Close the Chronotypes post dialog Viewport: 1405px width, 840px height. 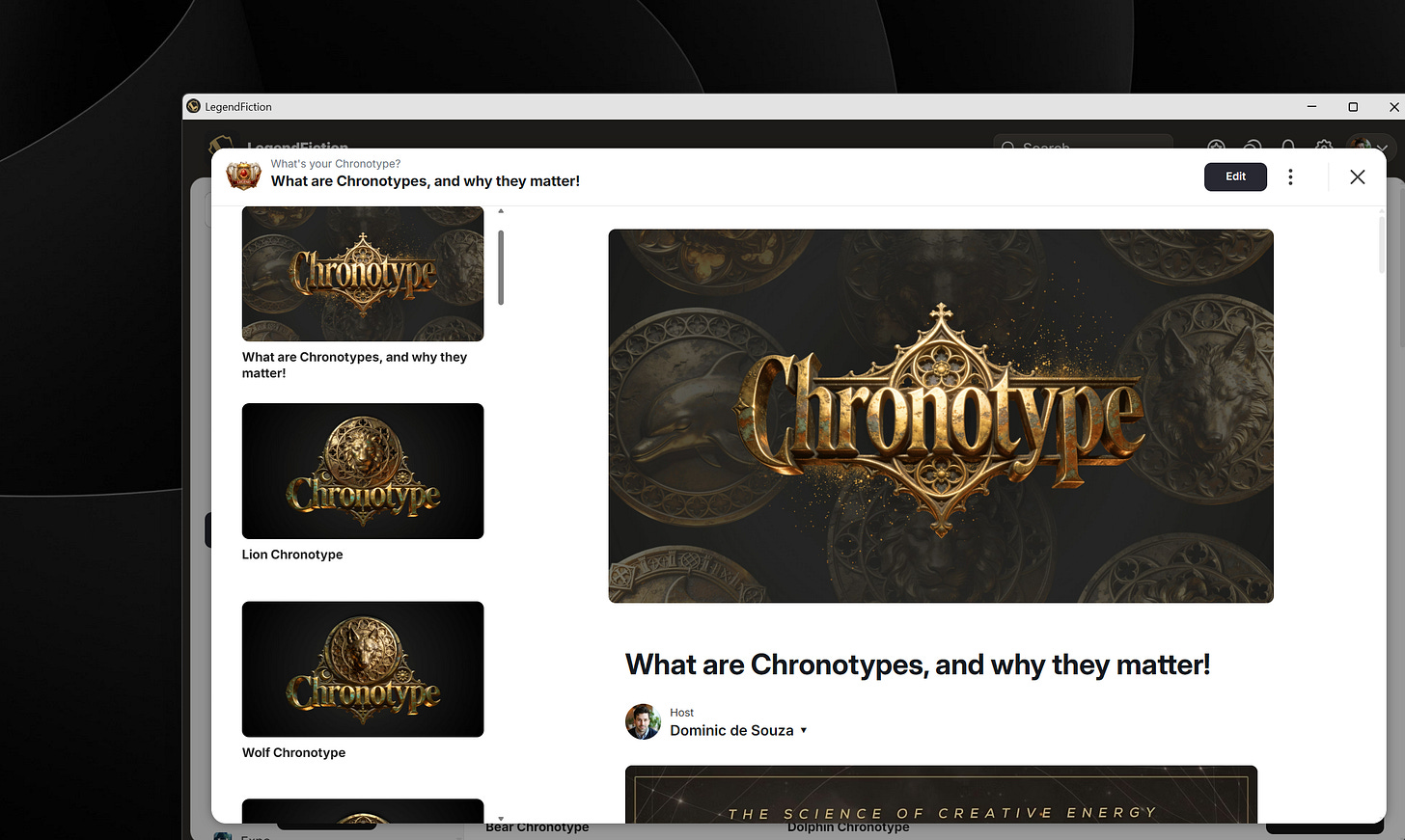click(1357, 176)
